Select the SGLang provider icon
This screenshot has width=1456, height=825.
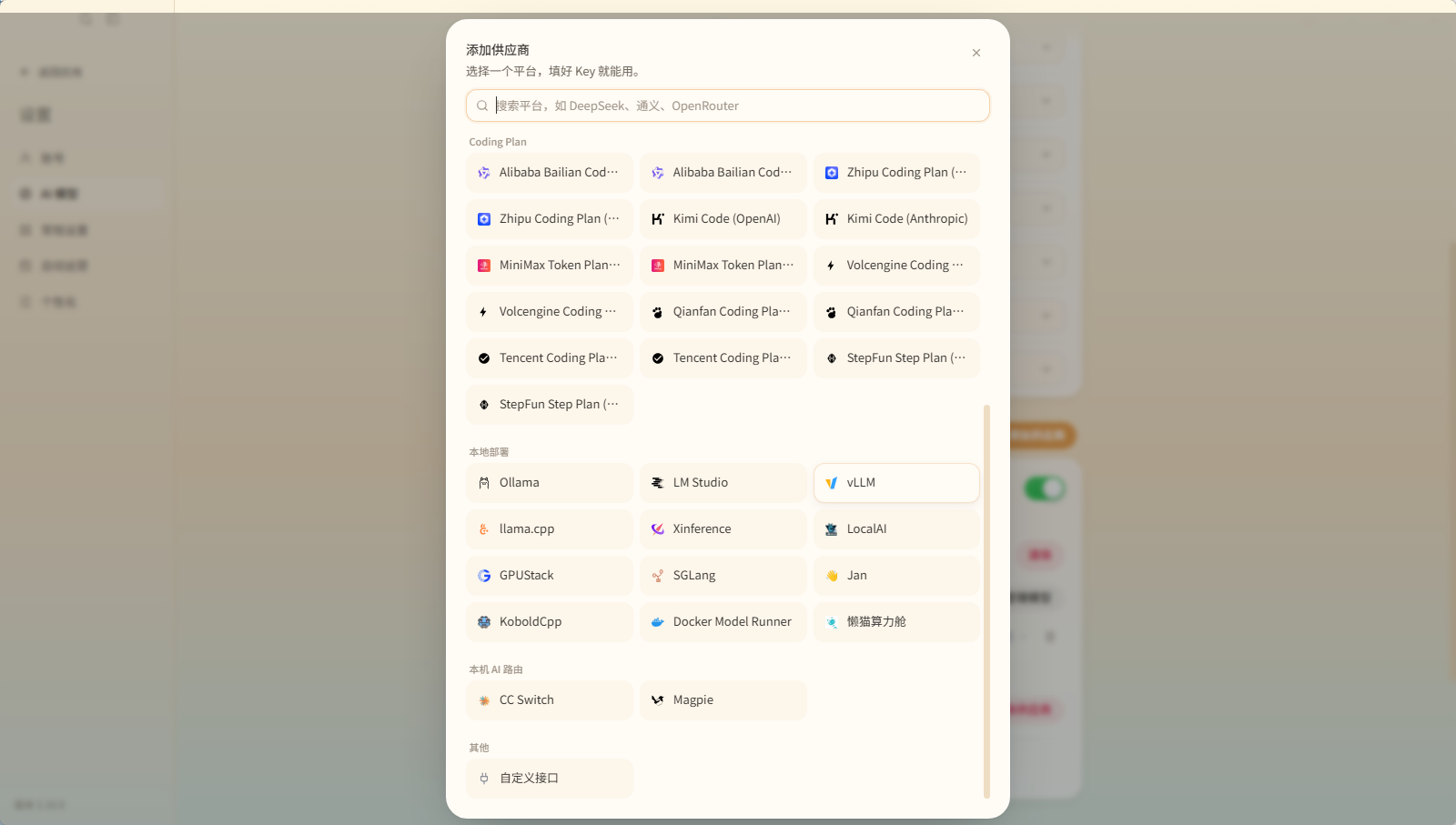click(x=658, y=576)
